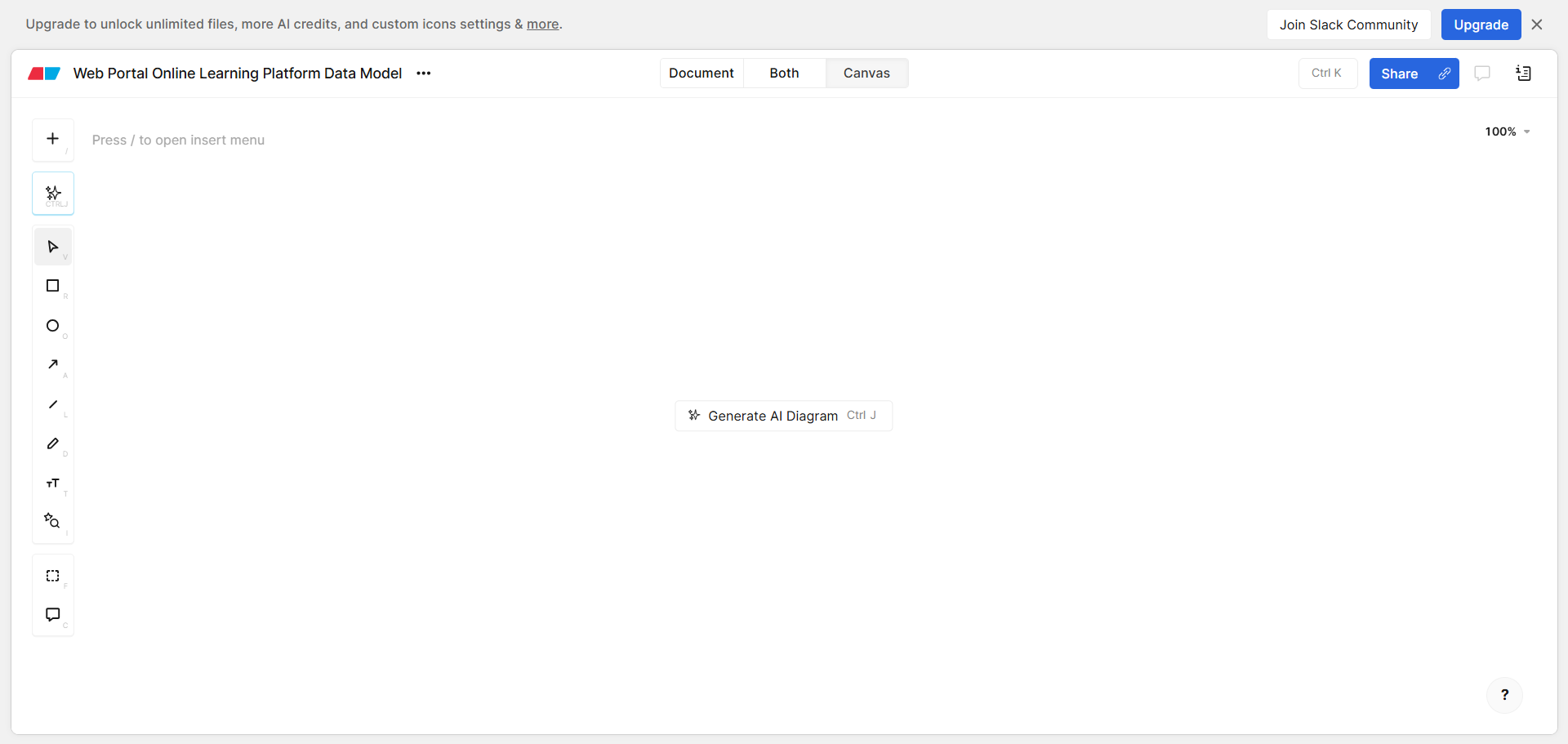
Task: Follow the "more" link in banner
Action: [542, 25]
